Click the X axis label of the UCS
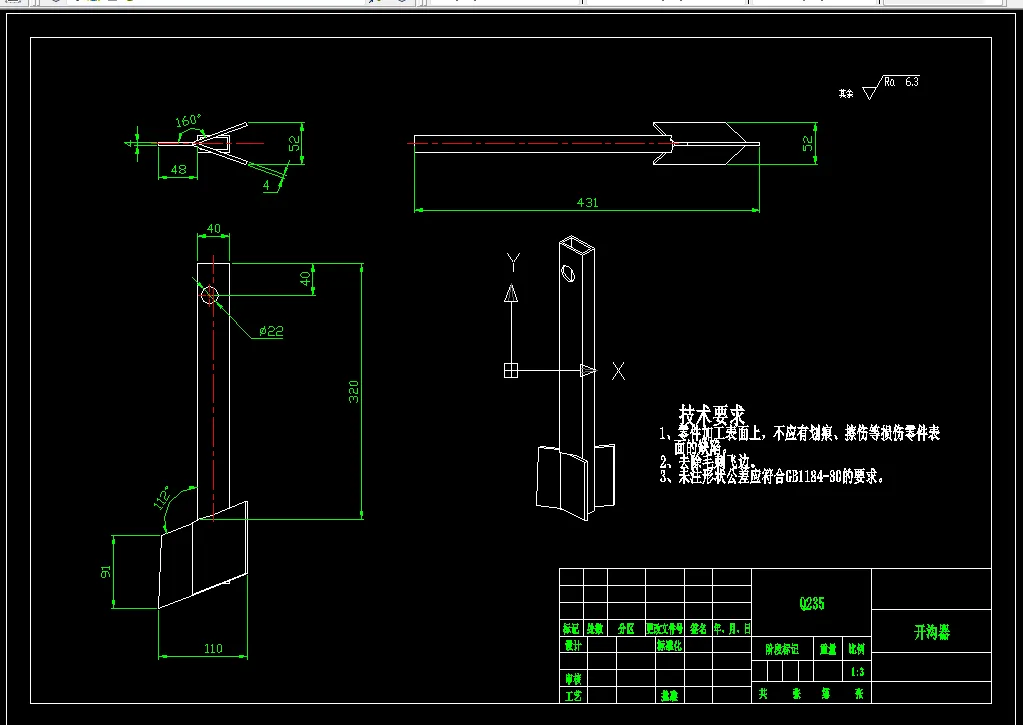This screenshot has width=1023, height=725. (x=618, y=371)
